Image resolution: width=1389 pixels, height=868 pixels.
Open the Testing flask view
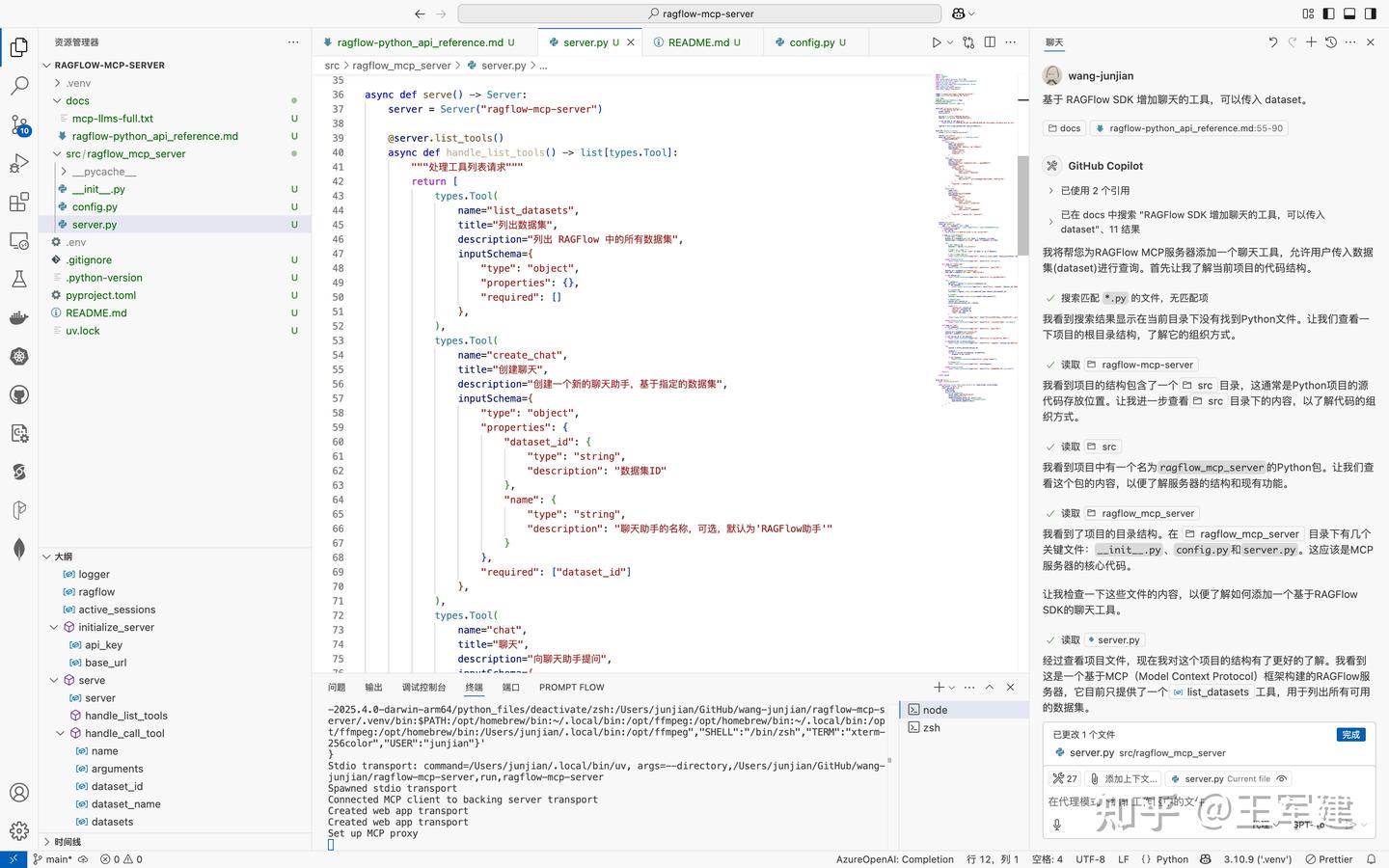(18, 278)
